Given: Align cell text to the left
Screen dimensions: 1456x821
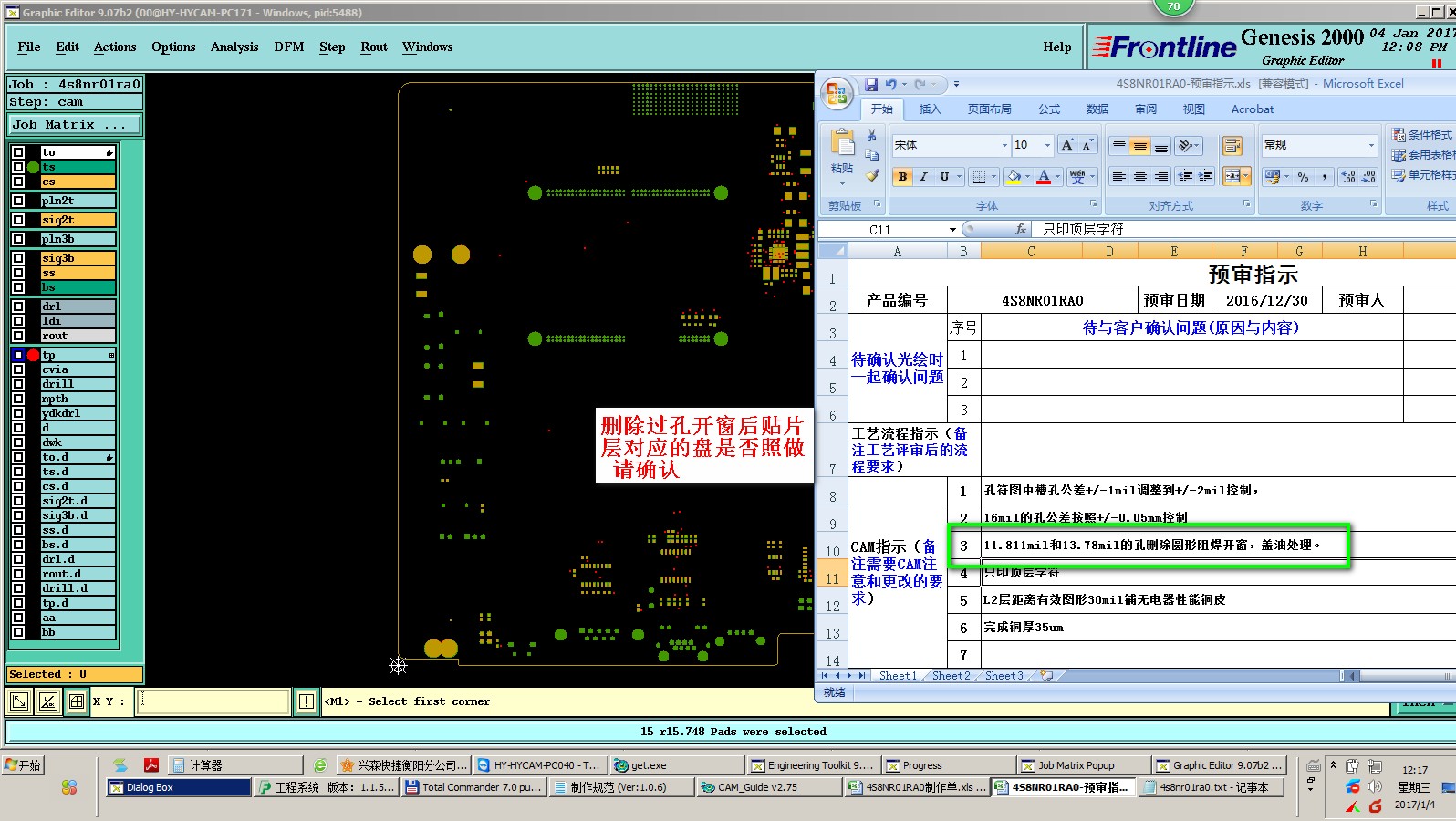Looking at the screenshot, I should 1118,176.
